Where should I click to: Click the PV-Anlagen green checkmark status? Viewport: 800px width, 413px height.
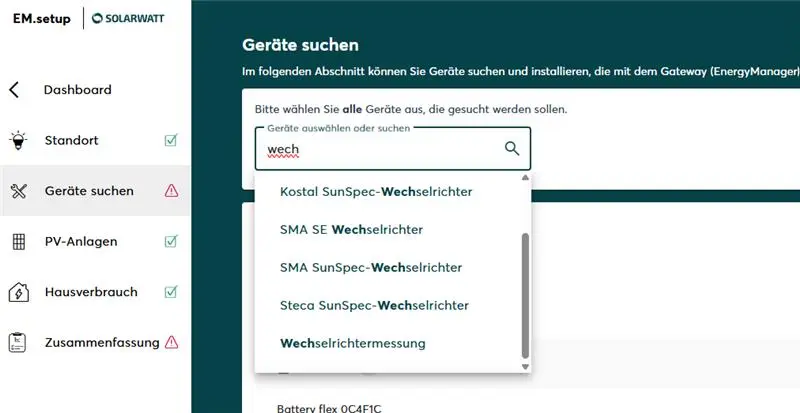pos(171,242)
